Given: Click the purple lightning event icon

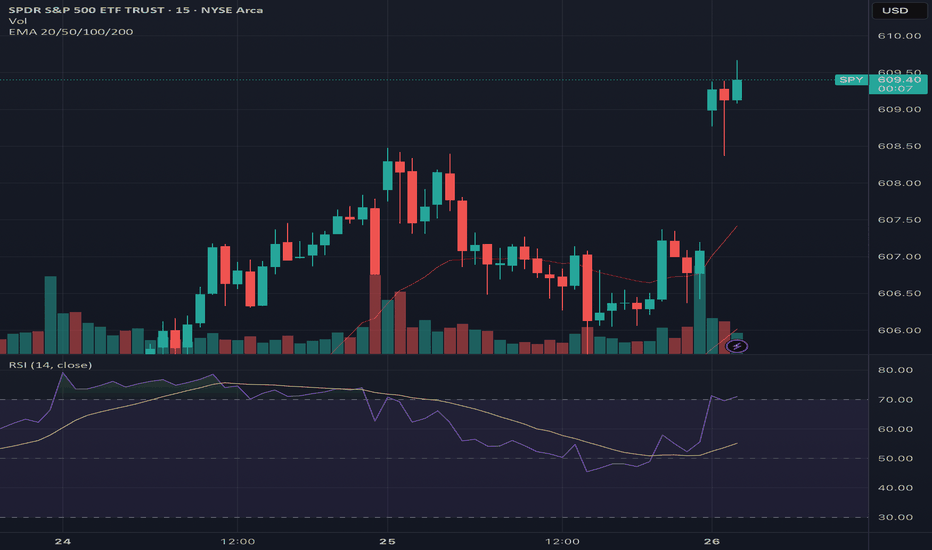Looking at the screenshot, I should tap(736, 346).
